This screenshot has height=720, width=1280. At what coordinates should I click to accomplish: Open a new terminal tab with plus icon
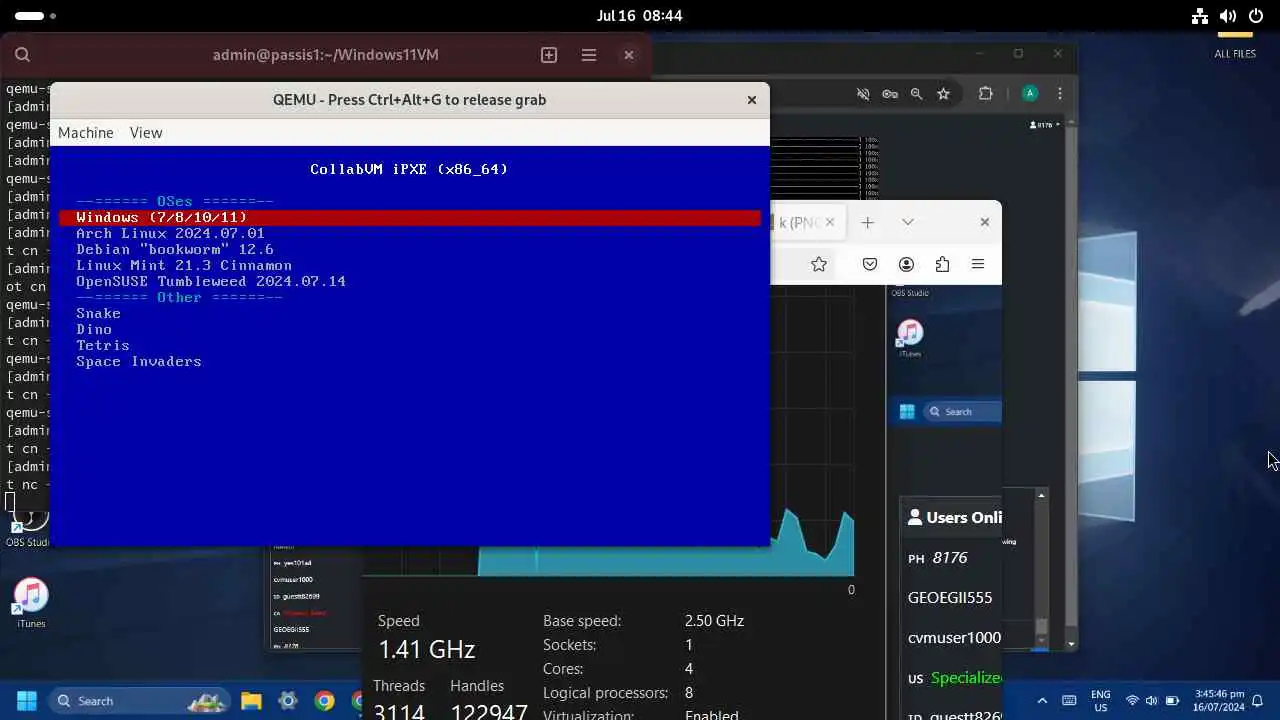(x=549, y=55)
